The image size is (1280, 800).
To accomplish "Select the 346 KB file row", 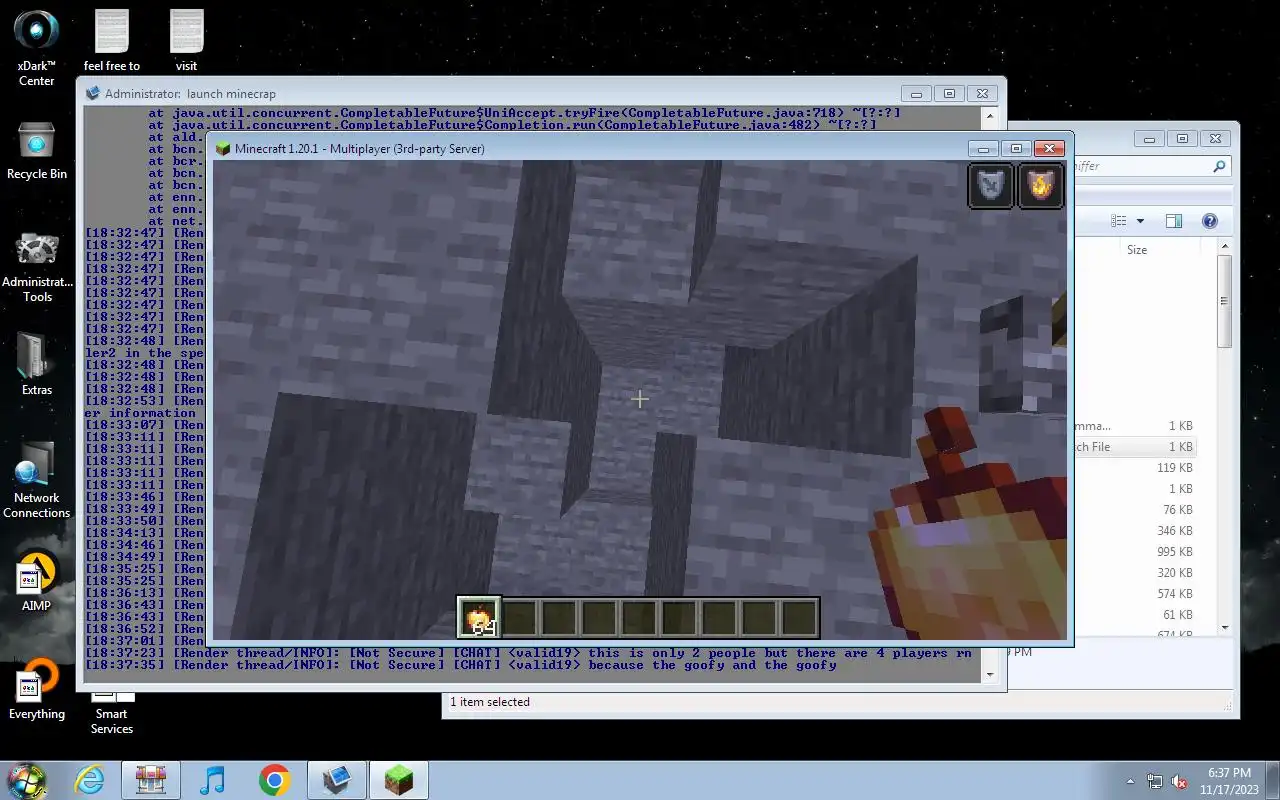I will (x=1135, y=531).
